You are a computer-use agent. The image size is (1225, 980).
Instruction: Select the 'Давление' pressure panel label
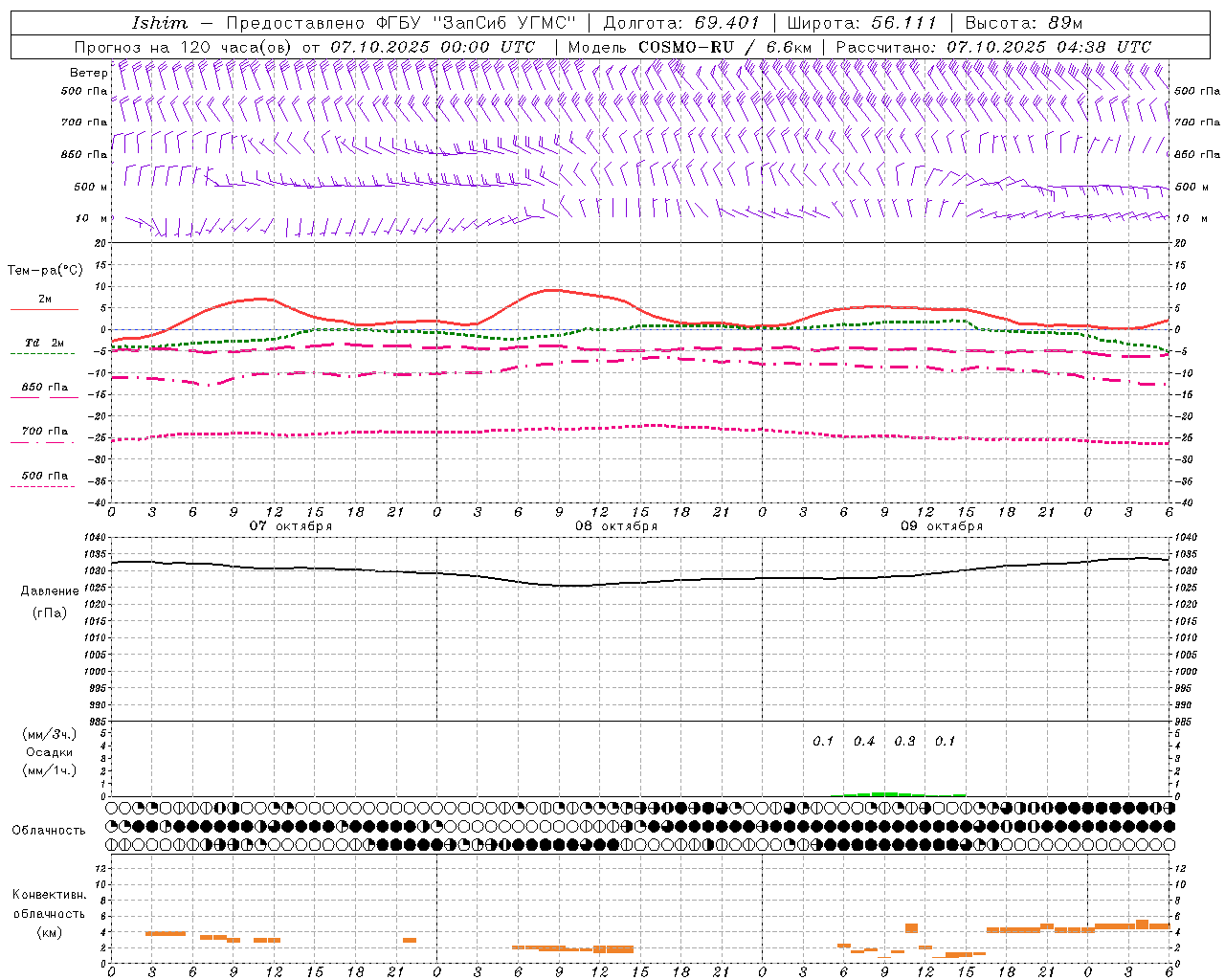click(50, 591)
